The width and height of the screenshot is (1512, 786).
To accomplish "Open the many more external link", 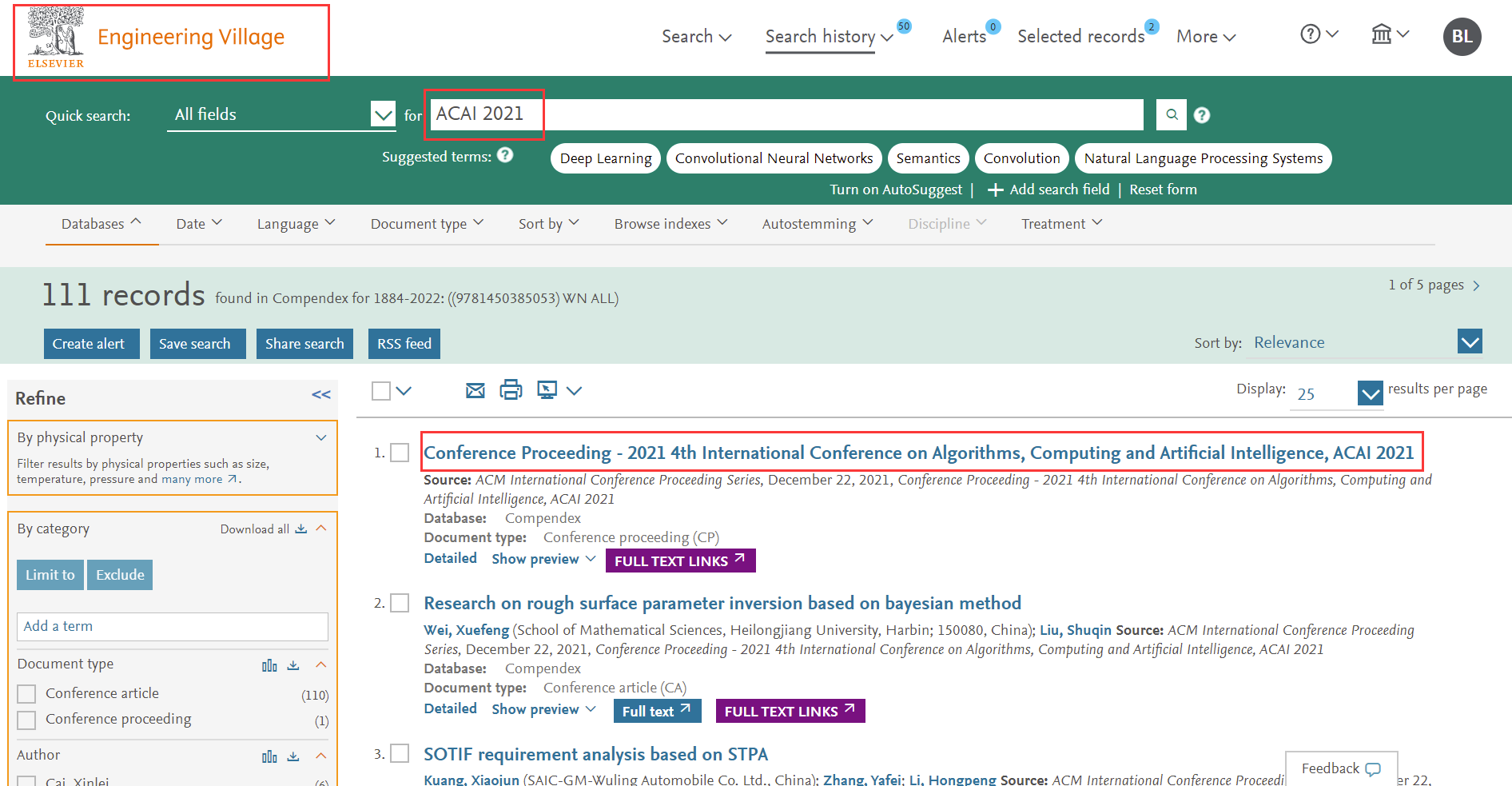I will [200, 479].
